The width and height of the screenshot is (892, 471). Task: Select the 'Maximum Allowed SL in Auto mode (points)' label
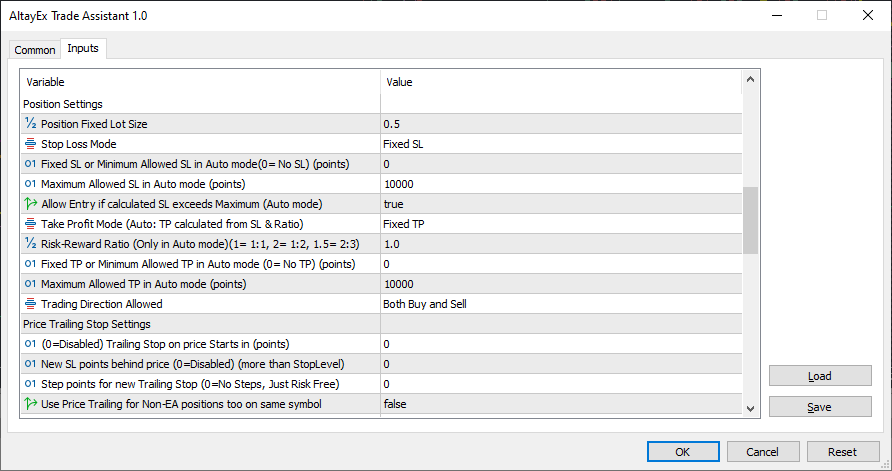tap(143, 184)
